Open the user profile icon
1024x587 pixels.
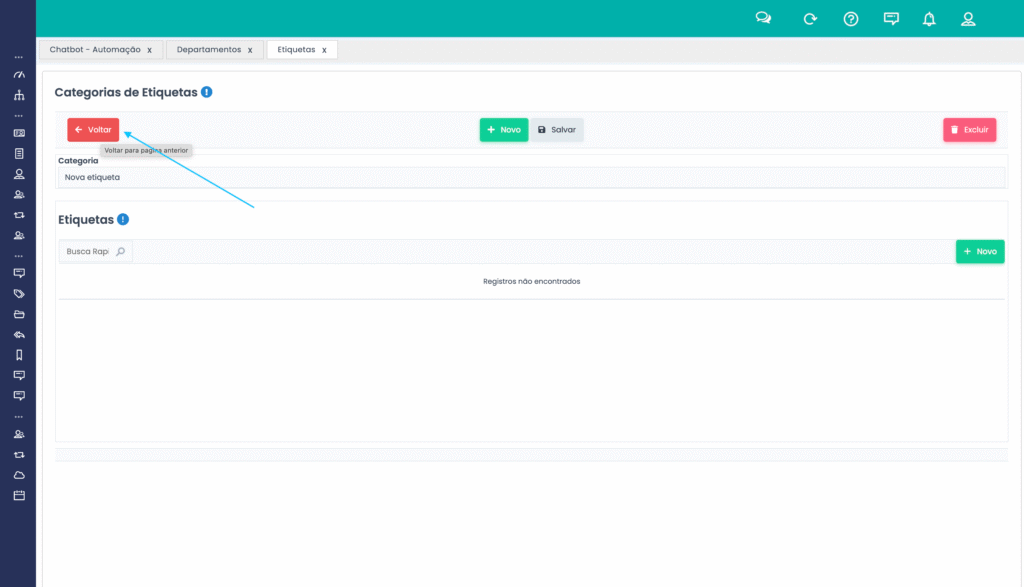(x=967, y=19)
